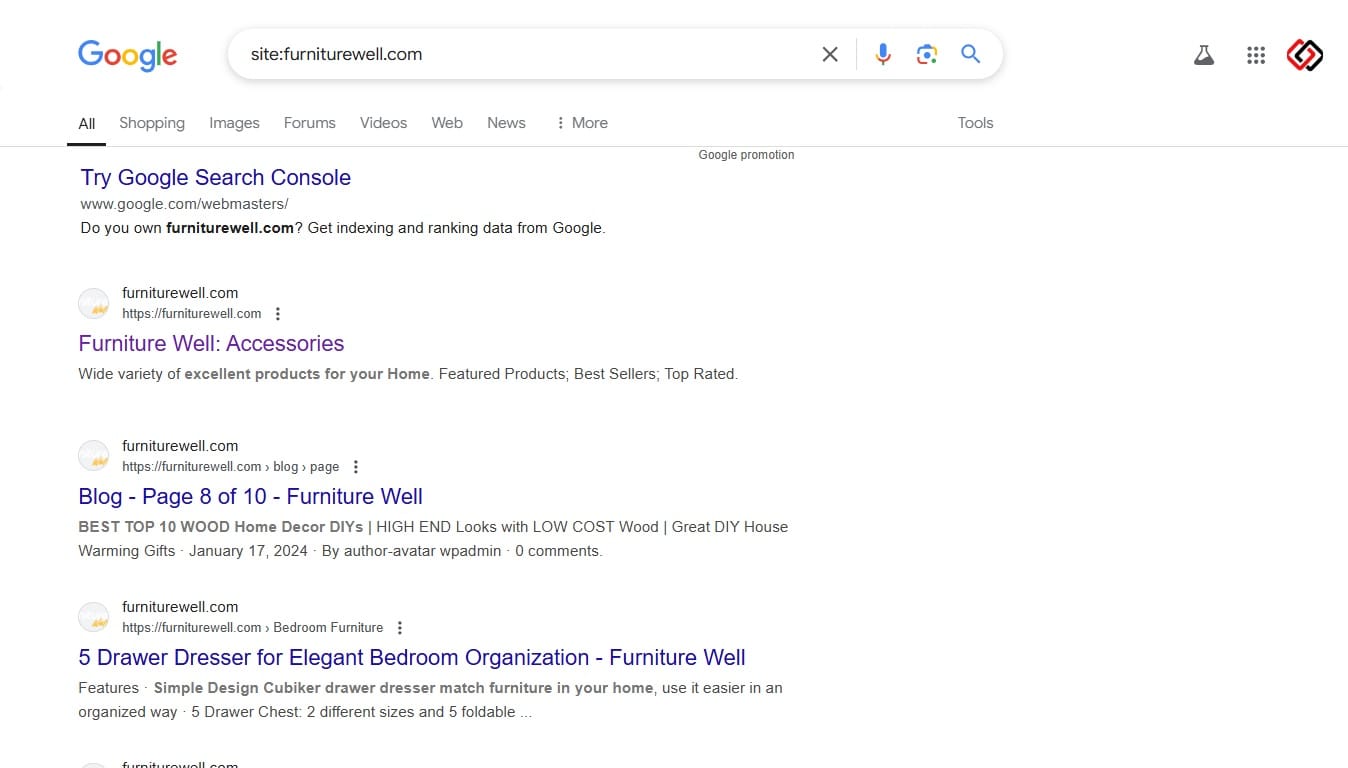The width and height of the screenshot is (1348, 768).
Task: Switch to the News tab
Action: (506, 123)
